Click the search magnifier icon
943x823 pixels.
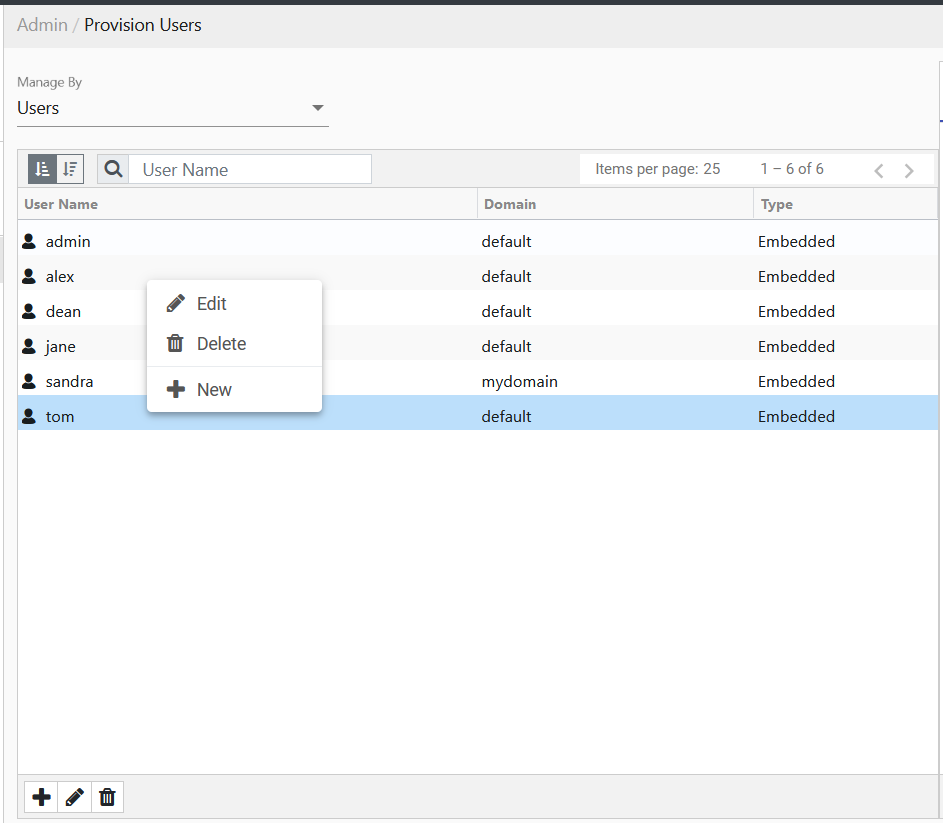(x=113, y=169)
